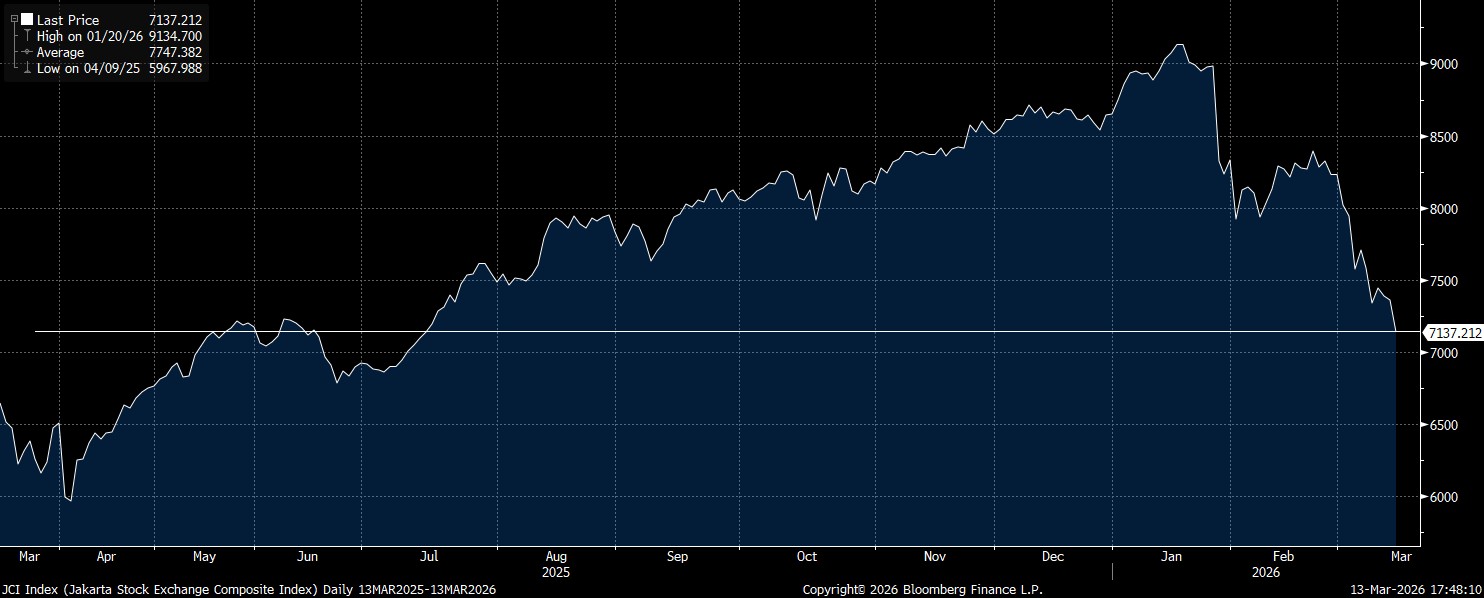Click the Bloomberg Finance copyright text

(x=922, y=590)
